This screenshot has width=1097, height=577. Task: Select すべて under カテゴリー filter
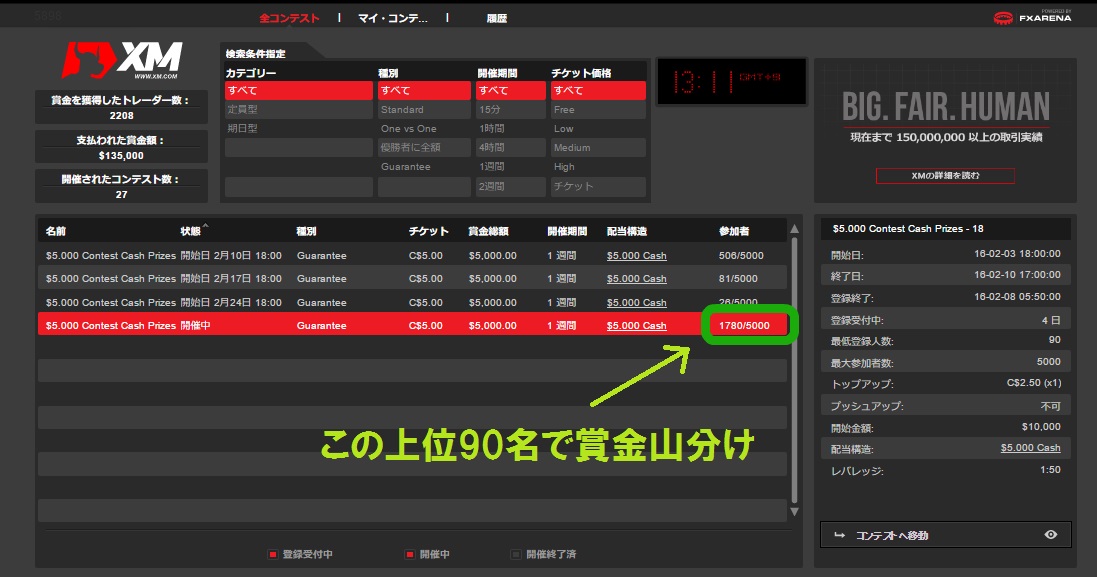tap(299, 90)
